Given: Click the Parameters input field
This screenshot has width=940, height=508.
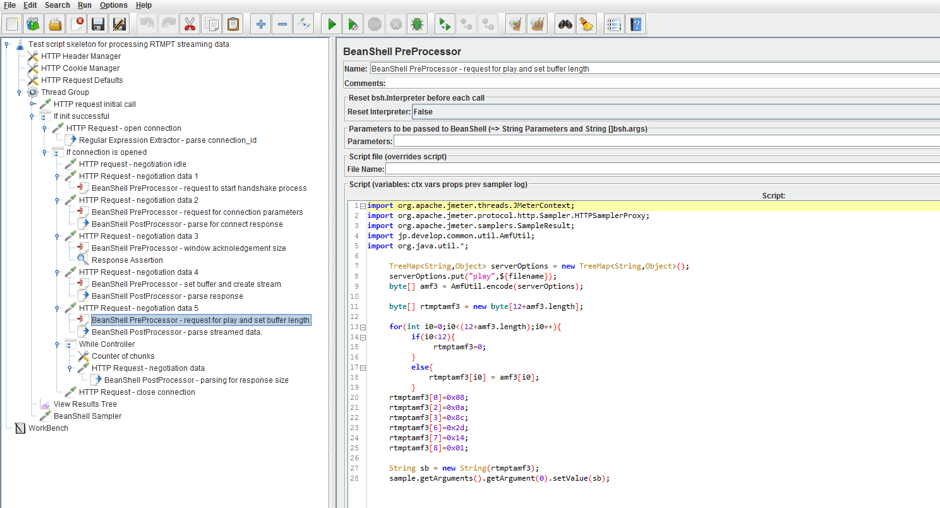Looking at the screenshot, I should 666,142.
